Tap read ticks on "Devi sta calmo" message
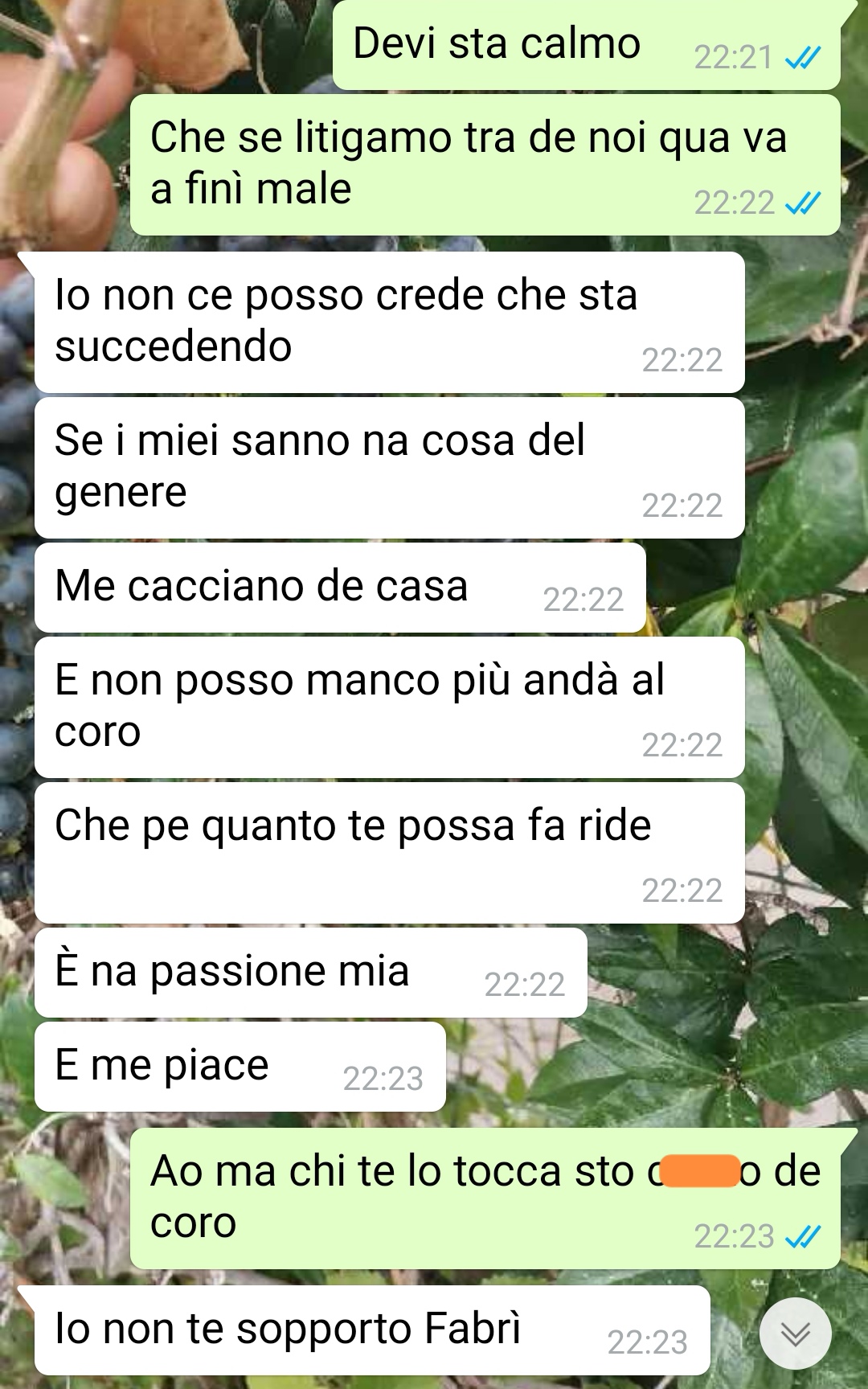 (x=803, y=58)
